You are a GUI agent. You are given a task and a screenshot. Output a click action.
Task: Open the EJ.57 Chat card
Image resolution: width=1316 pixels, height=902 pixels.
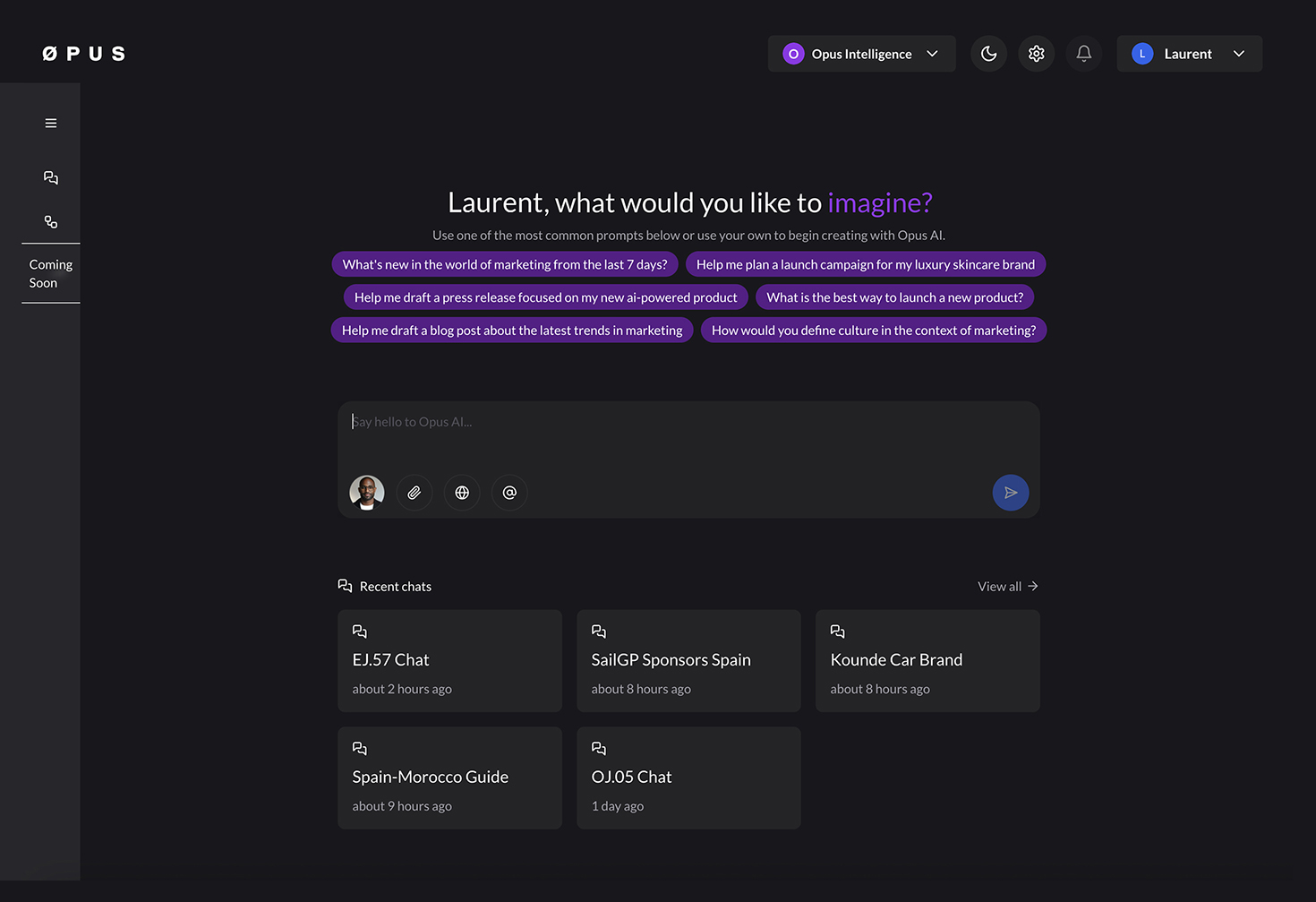coord(449,661)
